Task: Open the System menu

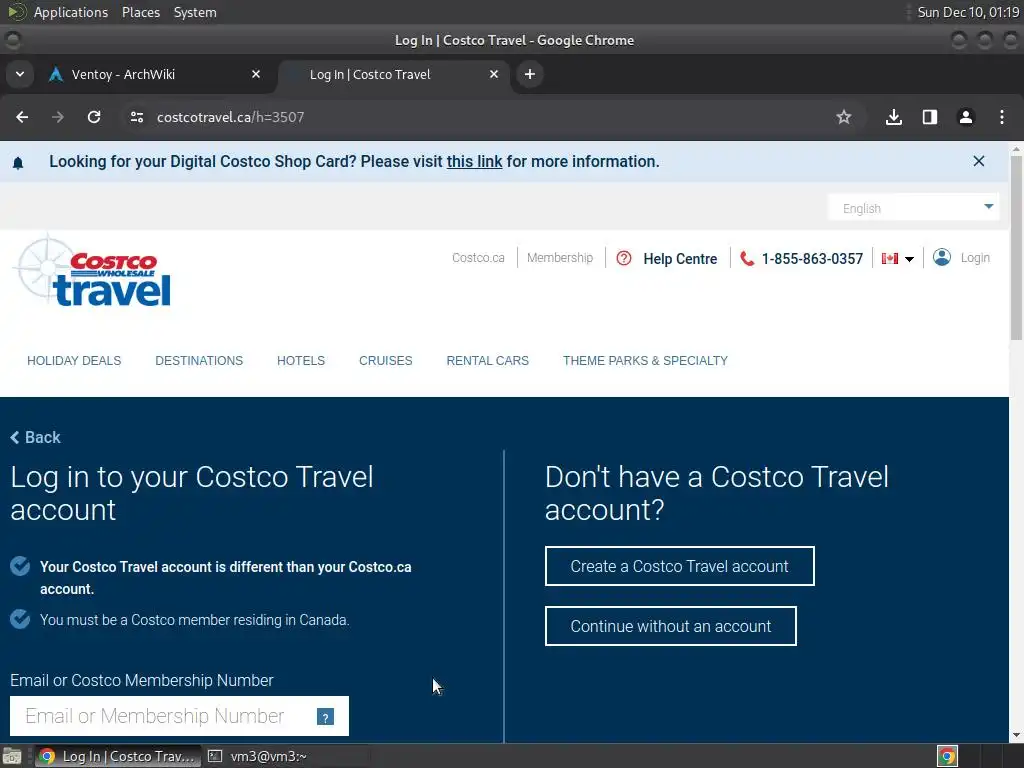Action: pyautogui.click(x=195, y=12)
